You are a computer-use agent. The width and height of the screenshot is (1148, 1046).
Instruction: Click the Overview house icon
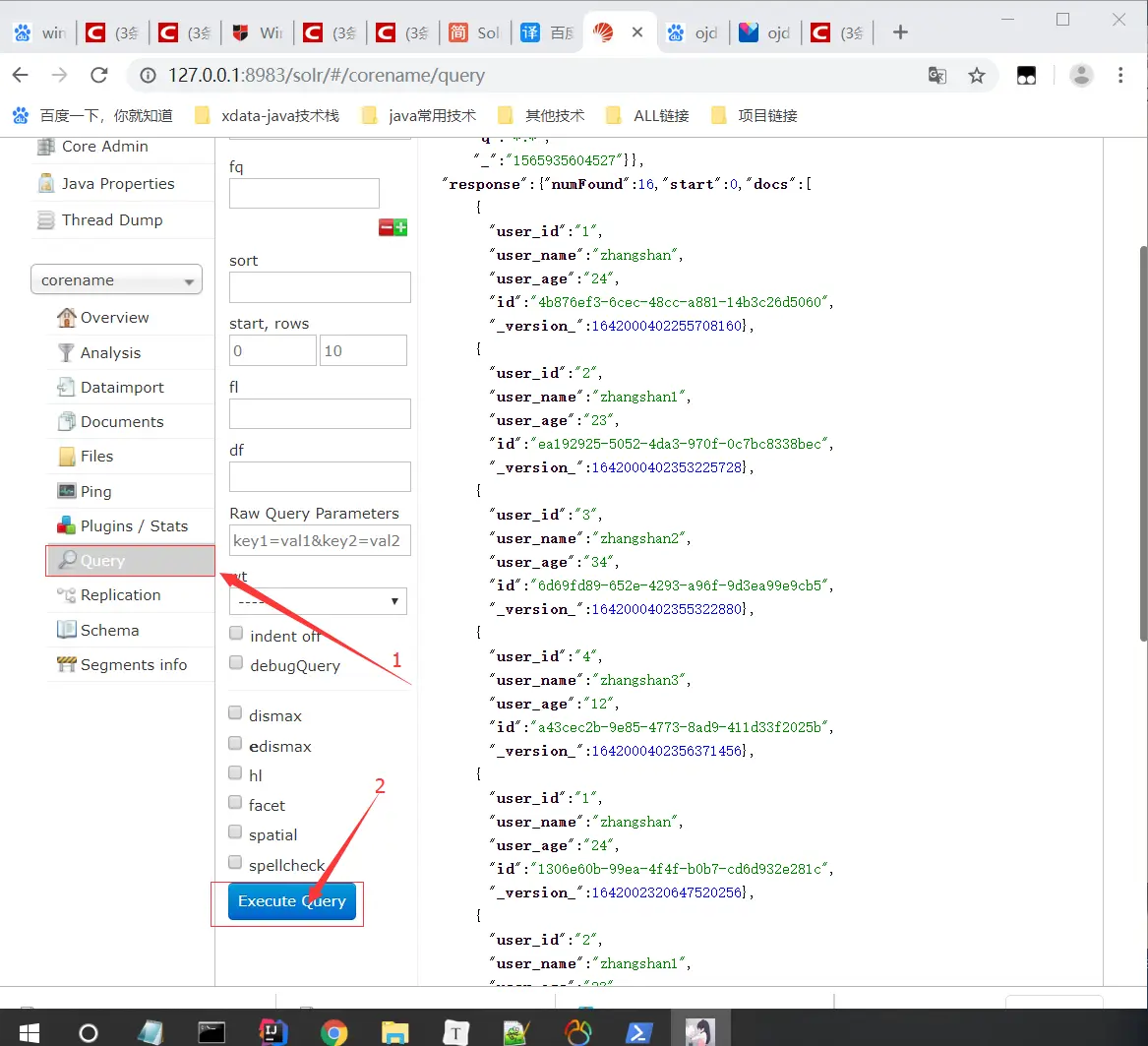coord(66,317)
